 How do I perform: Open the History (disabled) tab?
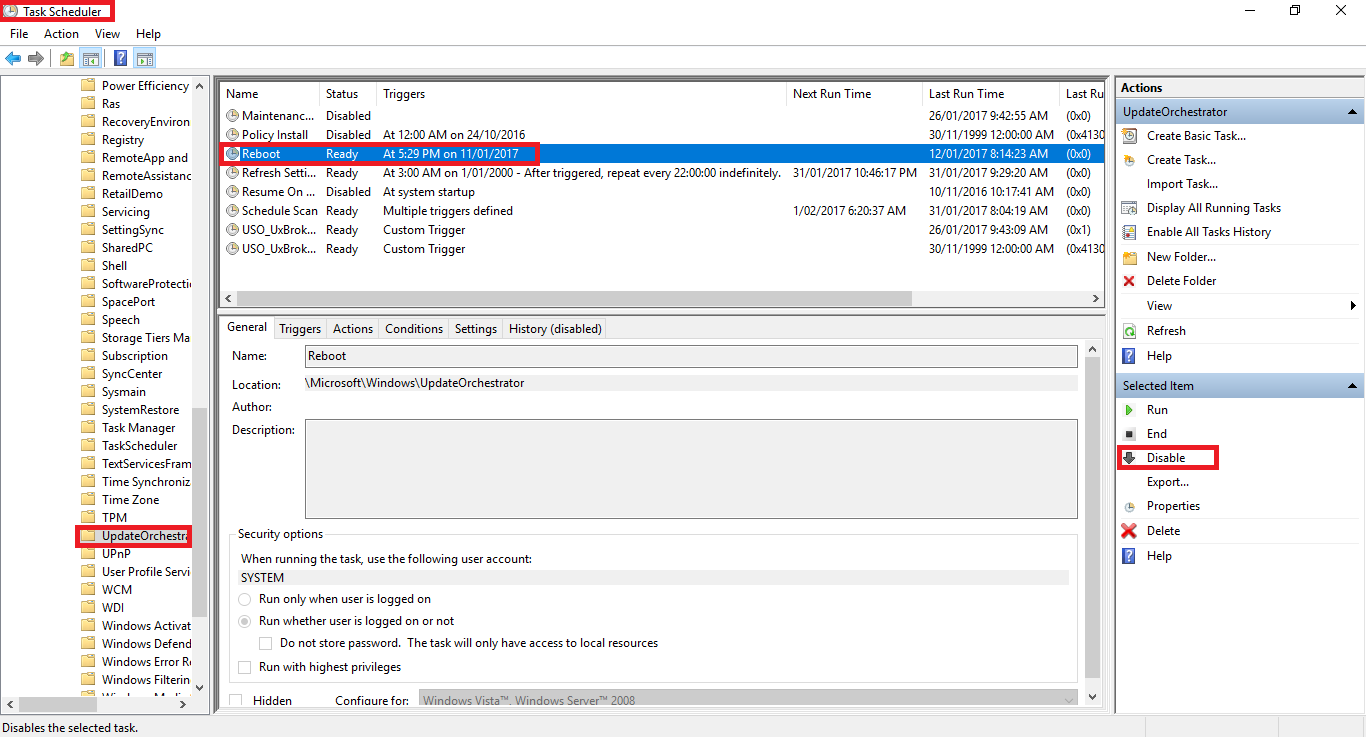pyautogui.click(x=555, y=329)
